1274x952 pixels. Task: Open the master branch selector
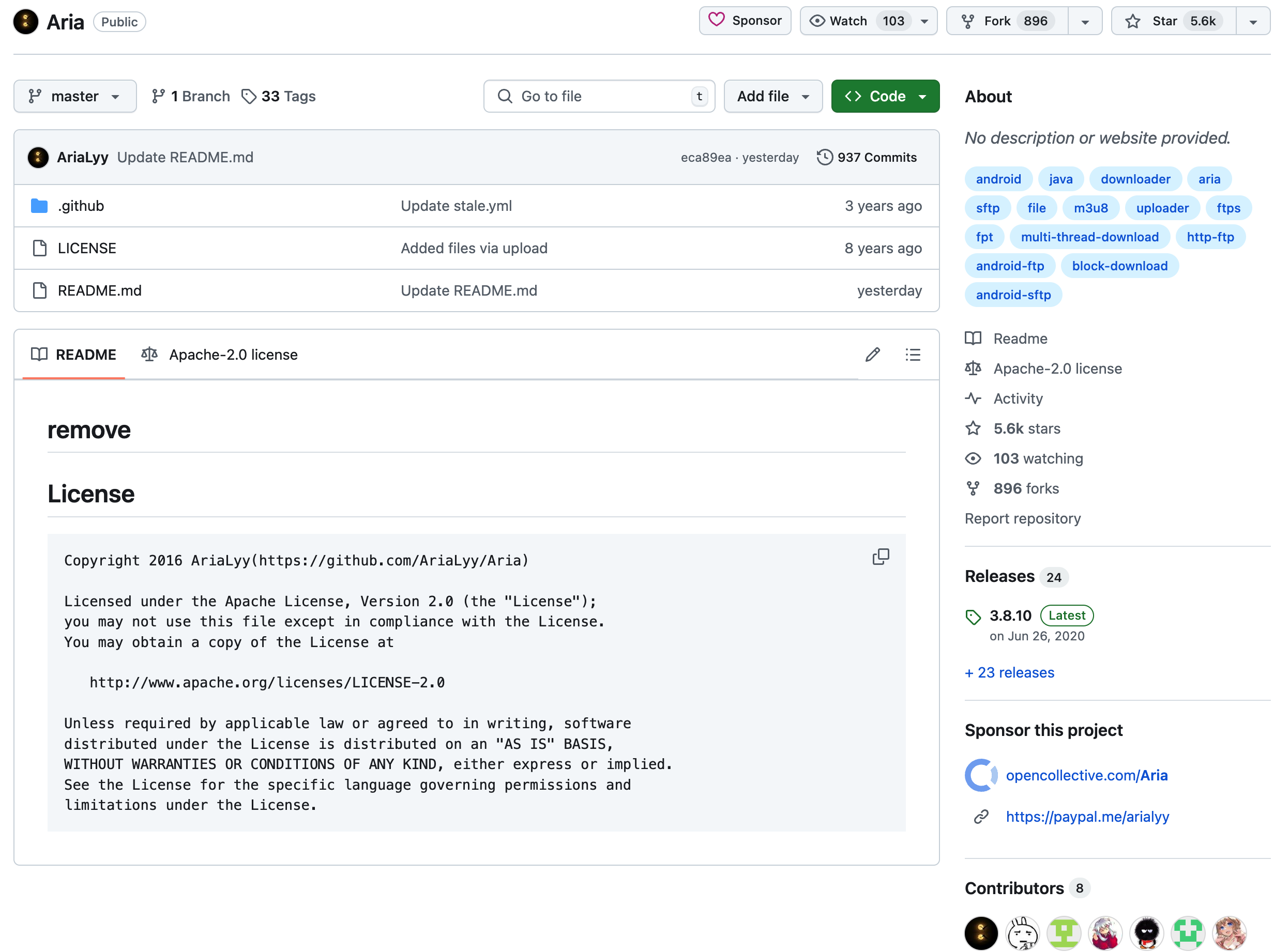75,96
